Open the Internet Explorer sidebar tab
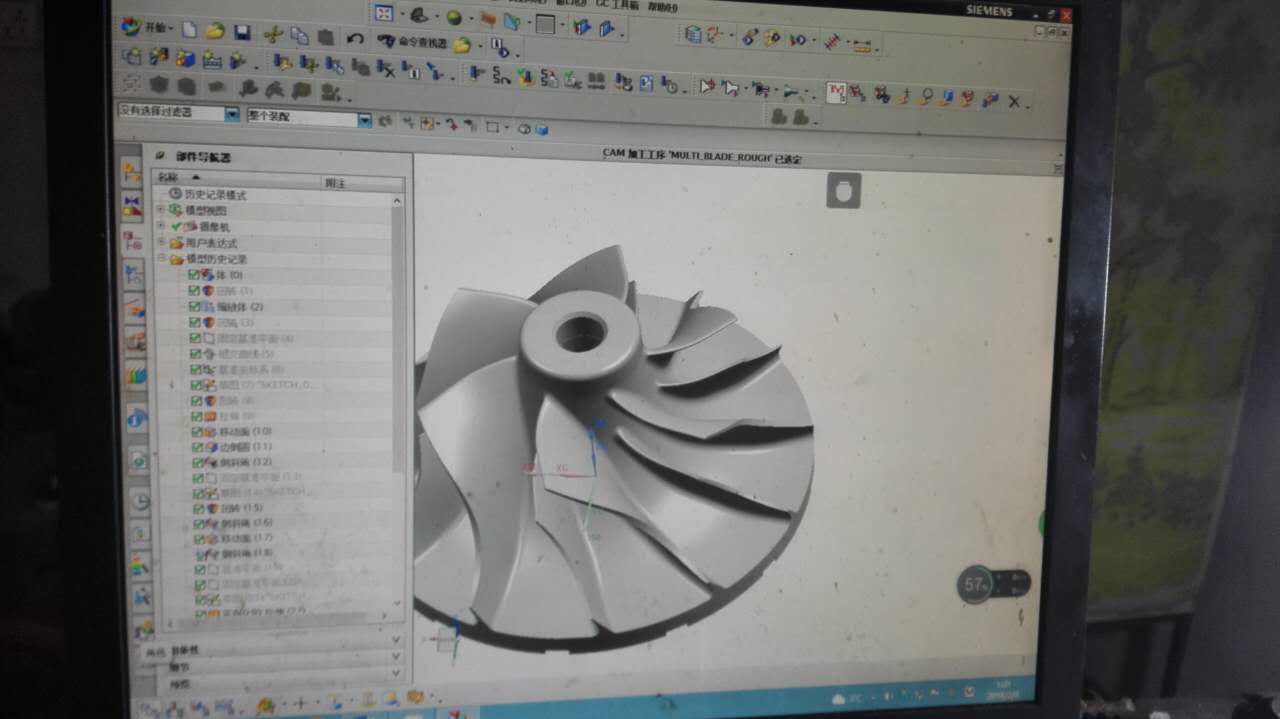The width and height of the screenshot is (1280, 719). pyautogui.click(x=138, y=418)
